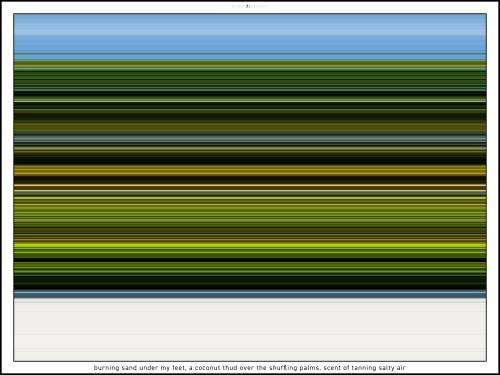This screenshot has height=375, width=500.
Task: Click the large off-white sand area
Action: (250, 330)
